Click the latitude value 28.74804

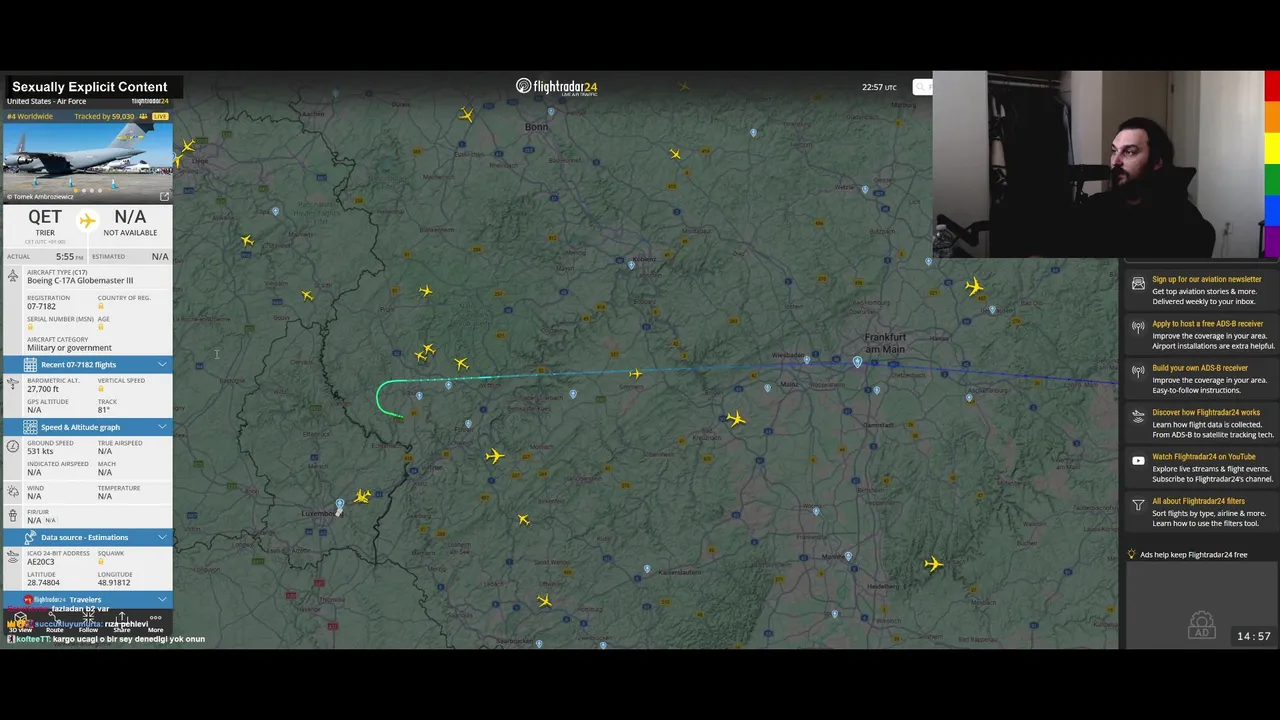tap(43, 582)
